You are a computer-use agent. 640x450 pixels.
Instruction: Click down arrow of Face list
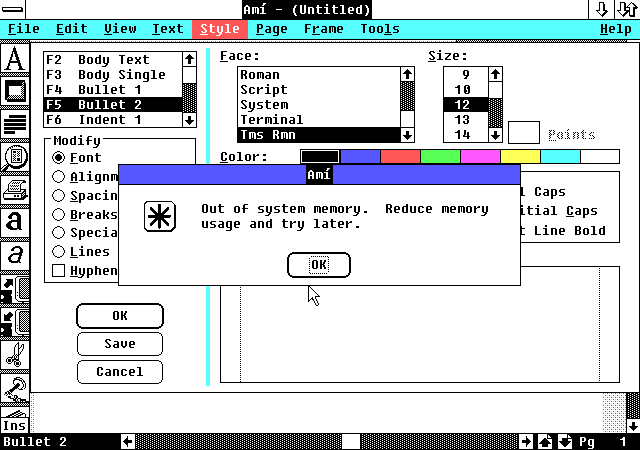click(407, 135)
